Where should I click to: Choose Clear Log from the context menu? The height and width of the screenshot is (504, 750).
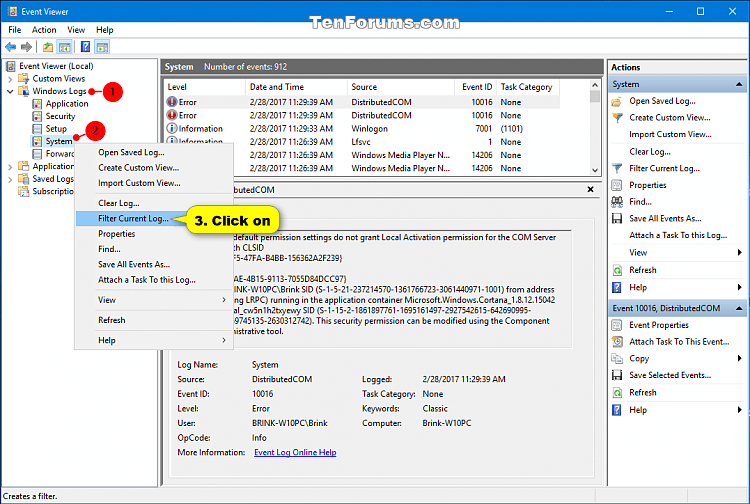pos(118,203)
